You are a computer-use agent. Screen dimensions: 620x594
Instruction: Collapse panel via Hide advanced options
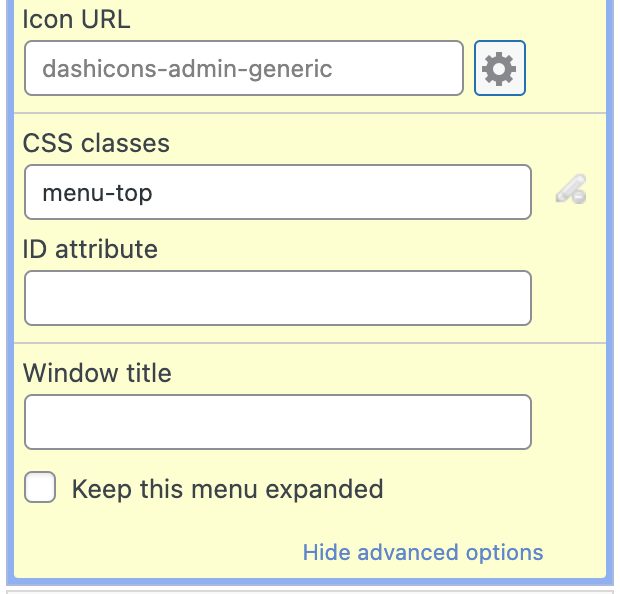click(x=423, y=552)
